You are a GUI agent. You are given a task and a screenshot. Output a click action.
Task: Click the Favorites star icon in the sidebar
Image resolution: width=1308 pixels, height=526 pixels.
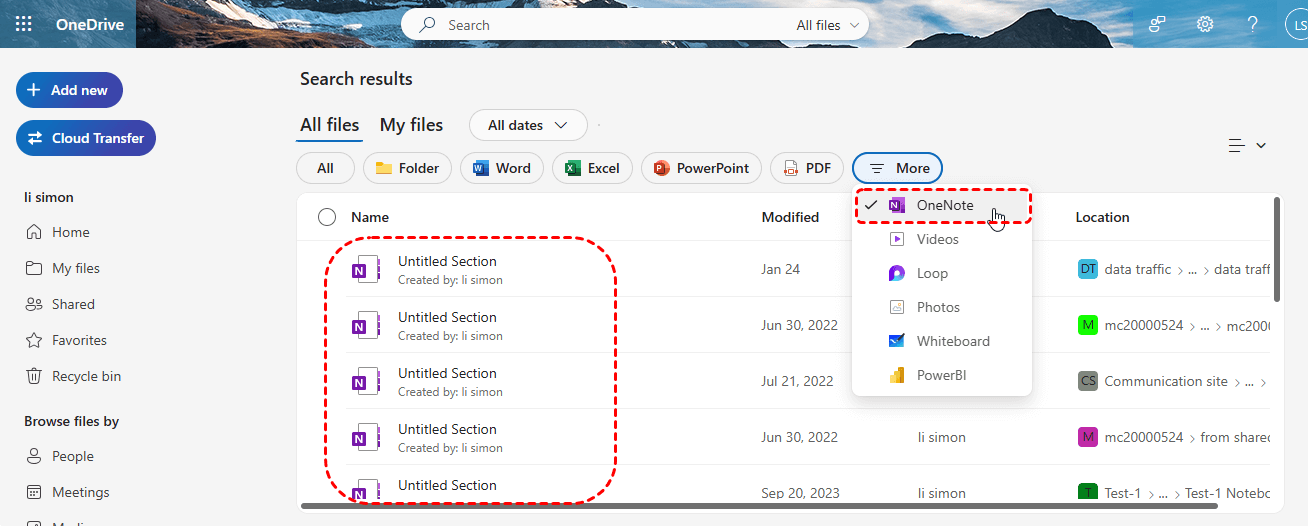coord(34,340)
